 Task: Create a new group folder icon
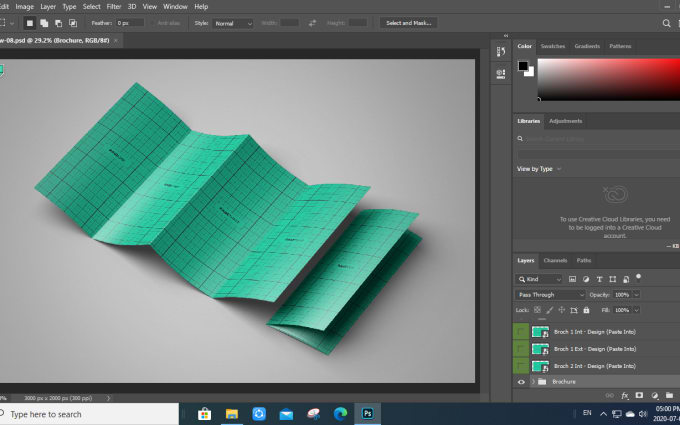click(x=670, y=395)
